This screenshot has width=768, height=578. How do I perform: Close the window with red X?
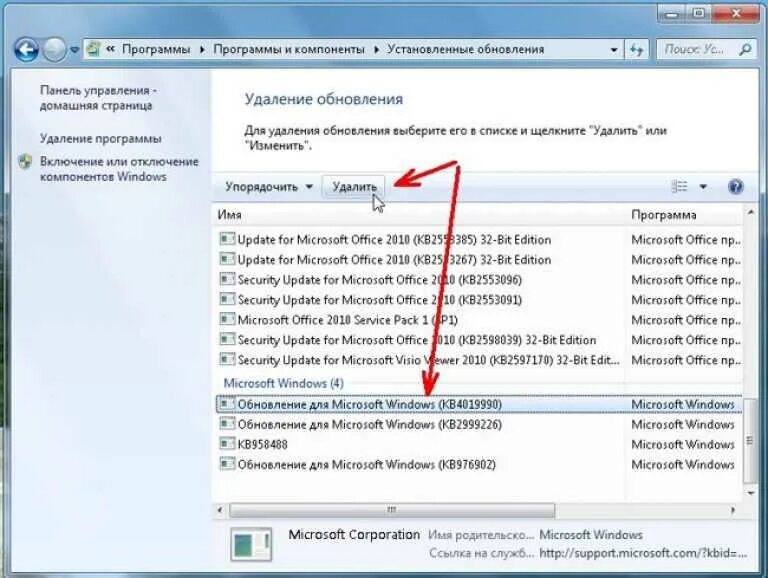click(736, 14)
